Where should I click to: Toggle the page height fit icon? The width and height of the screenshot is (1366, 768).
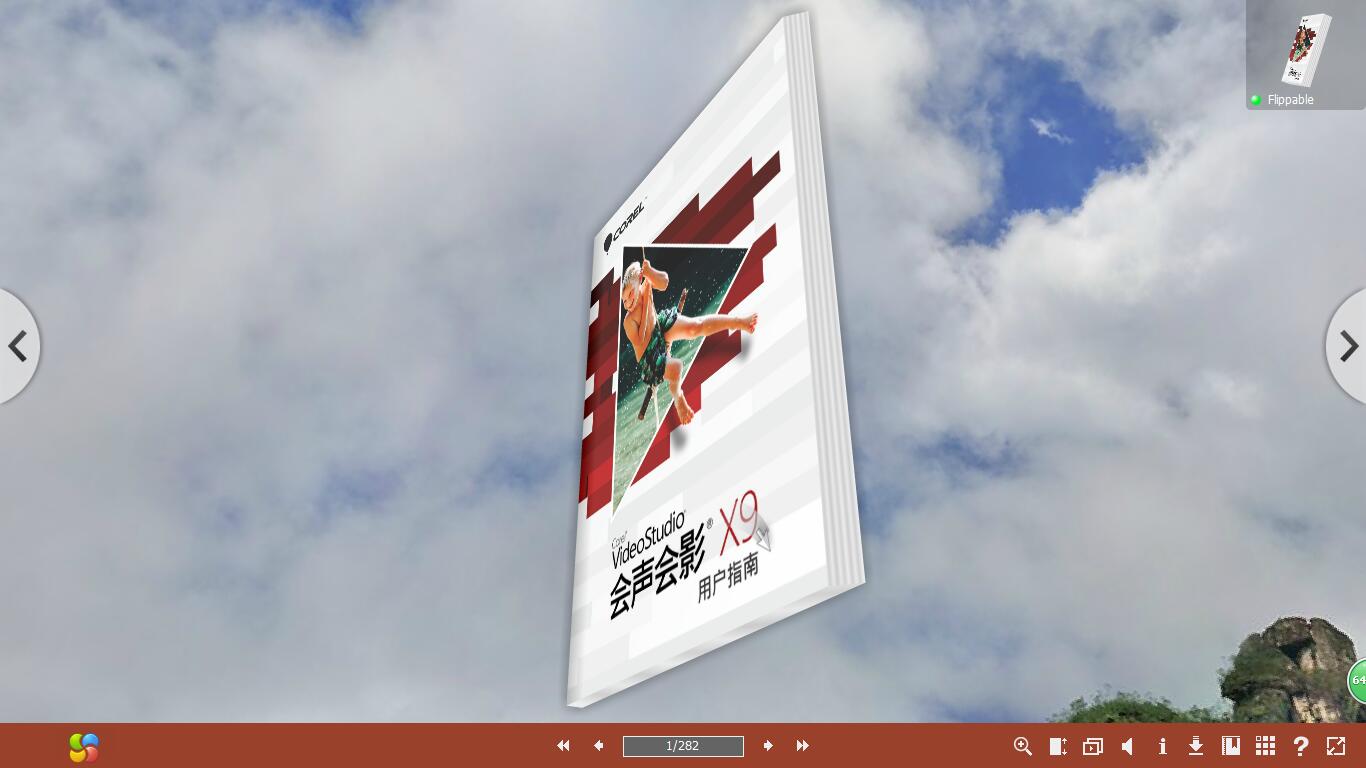[x=1058, y=746]
